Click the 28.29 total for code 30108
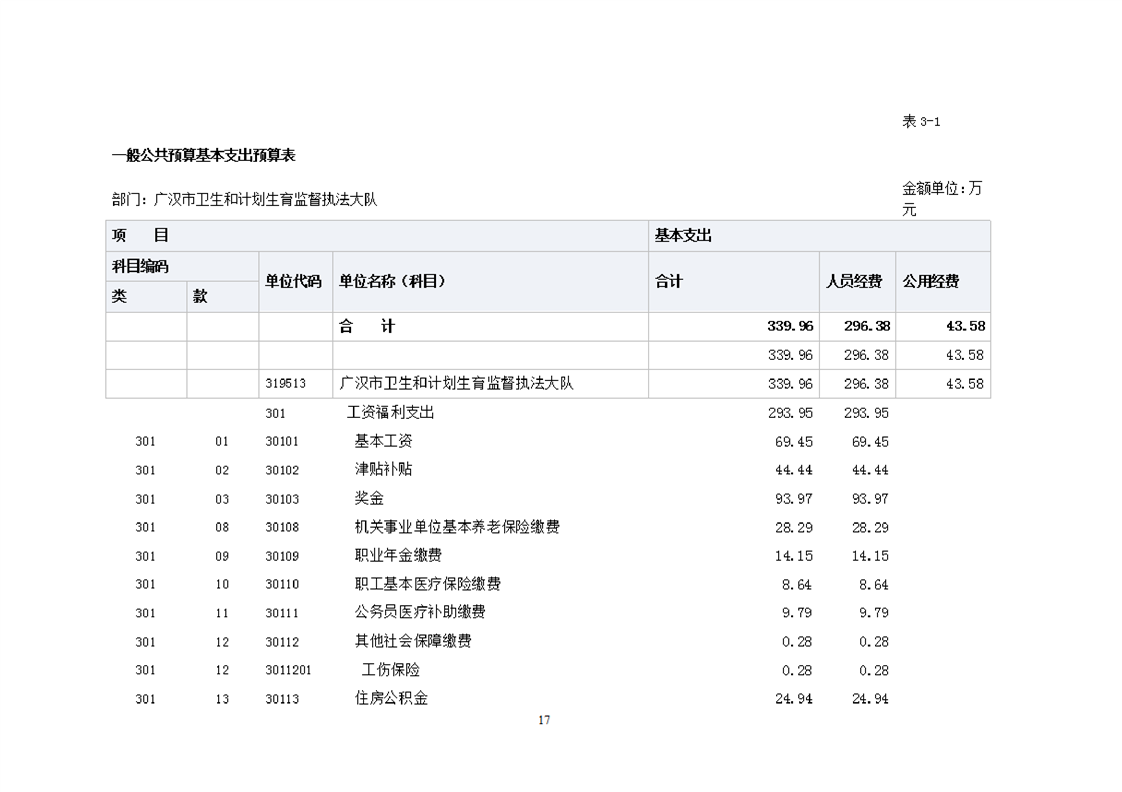Image resolution: width=1122 pixels, height=792 pixels. pos(794,527)
